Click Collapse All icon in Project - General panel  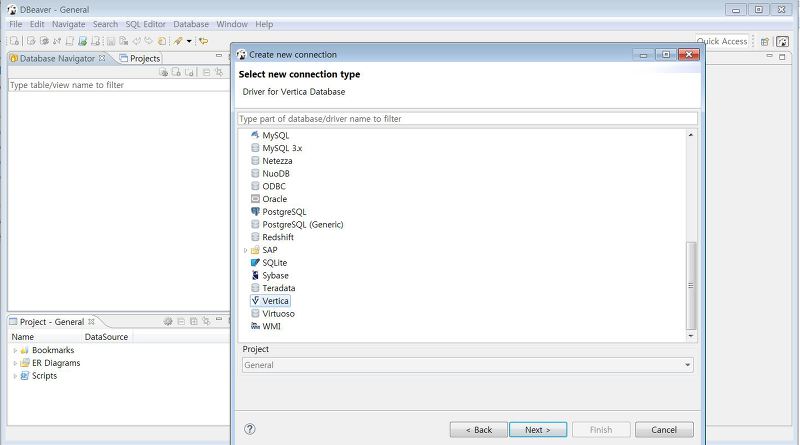click(181, 322)
